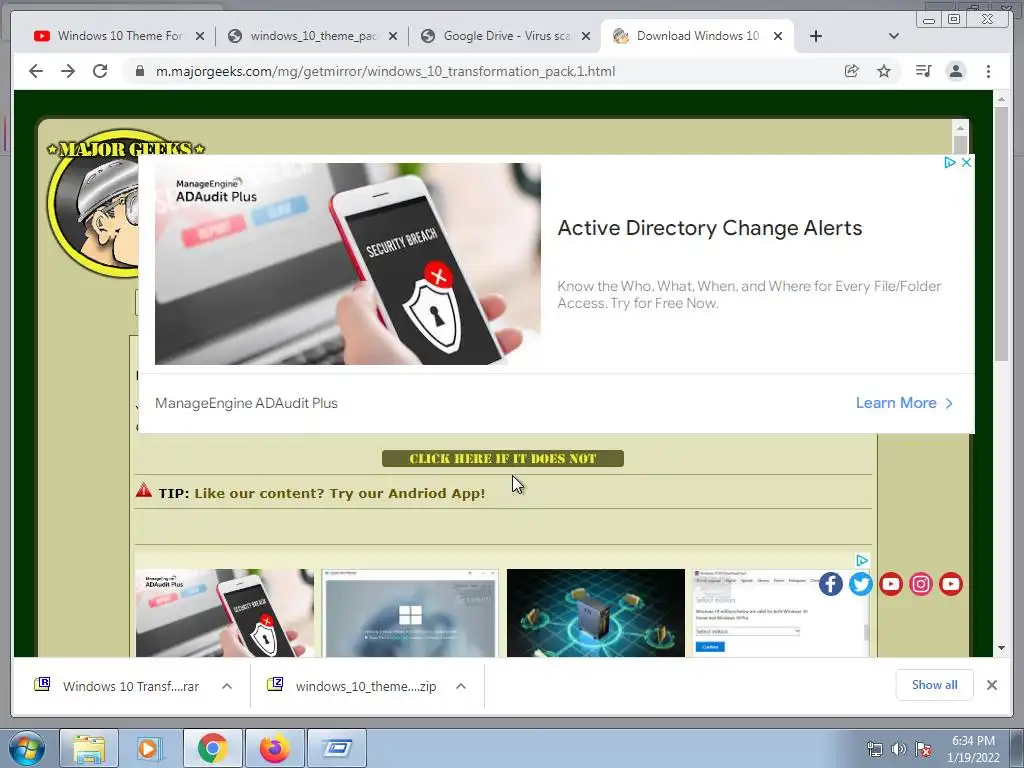Click Learn More on the ad
Image resolution: width=1024 pixels, height=768 pixels.
click(904, 403)
